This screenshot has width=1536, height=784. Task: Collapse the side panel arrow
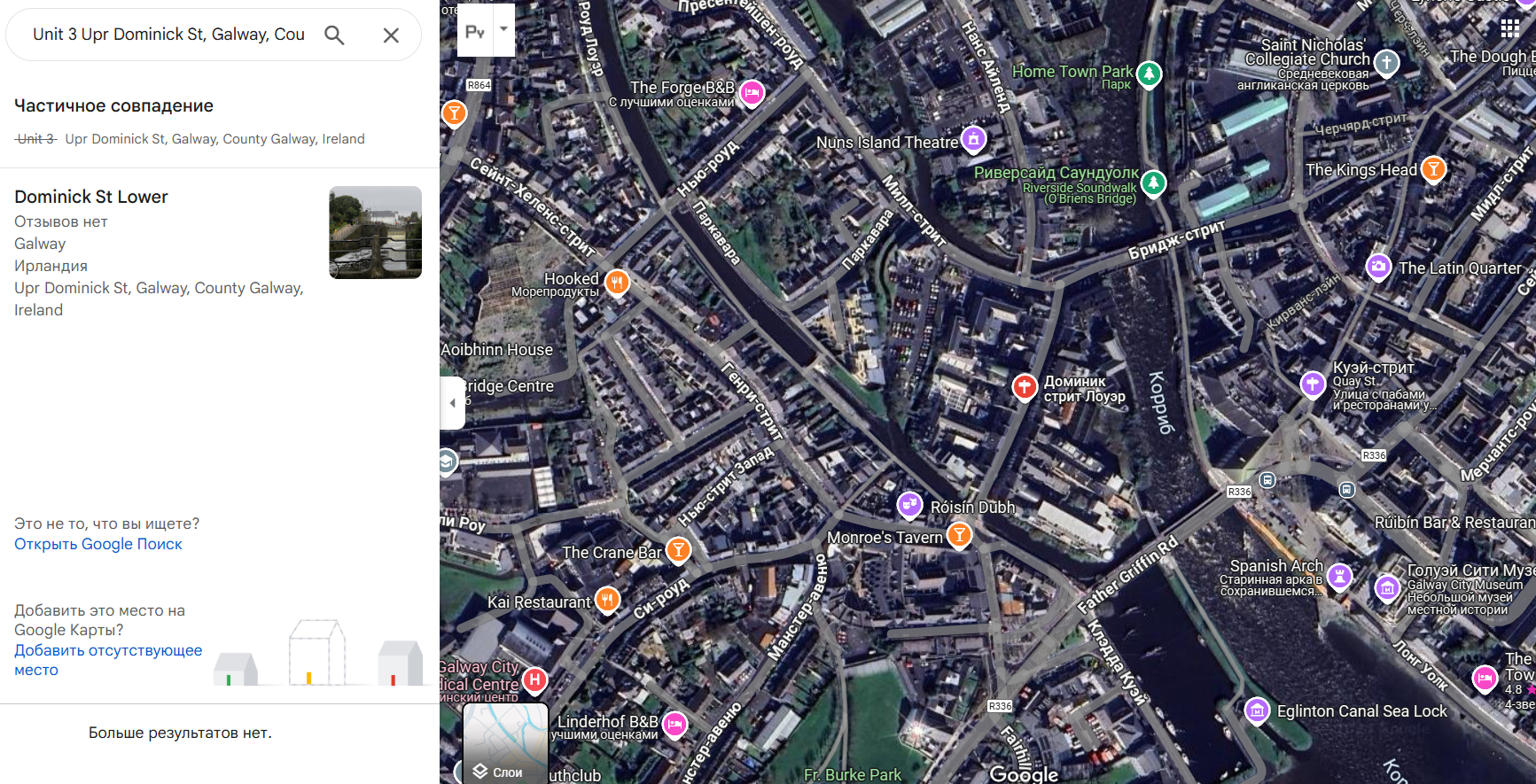452,403
